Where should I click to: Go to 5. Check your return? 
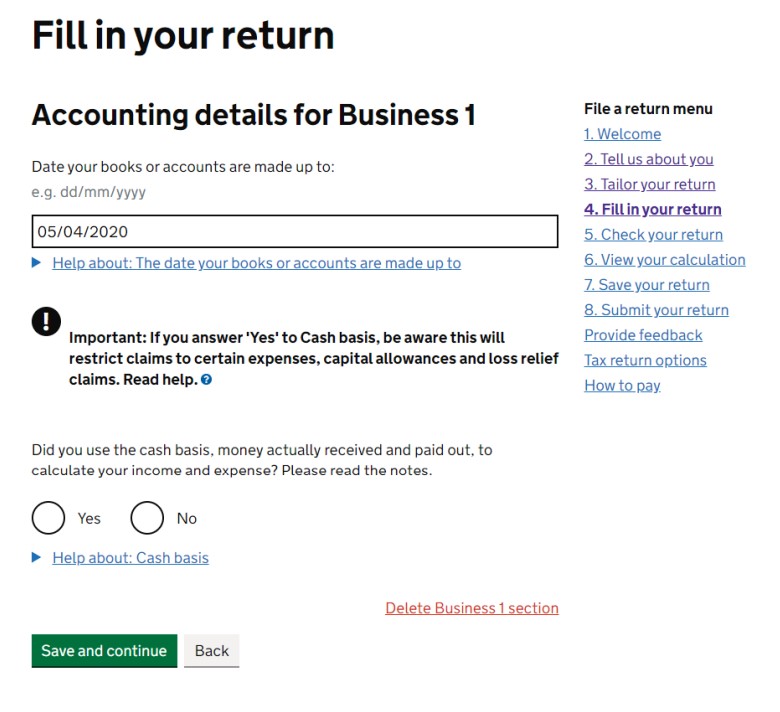(x=654, y=235)
